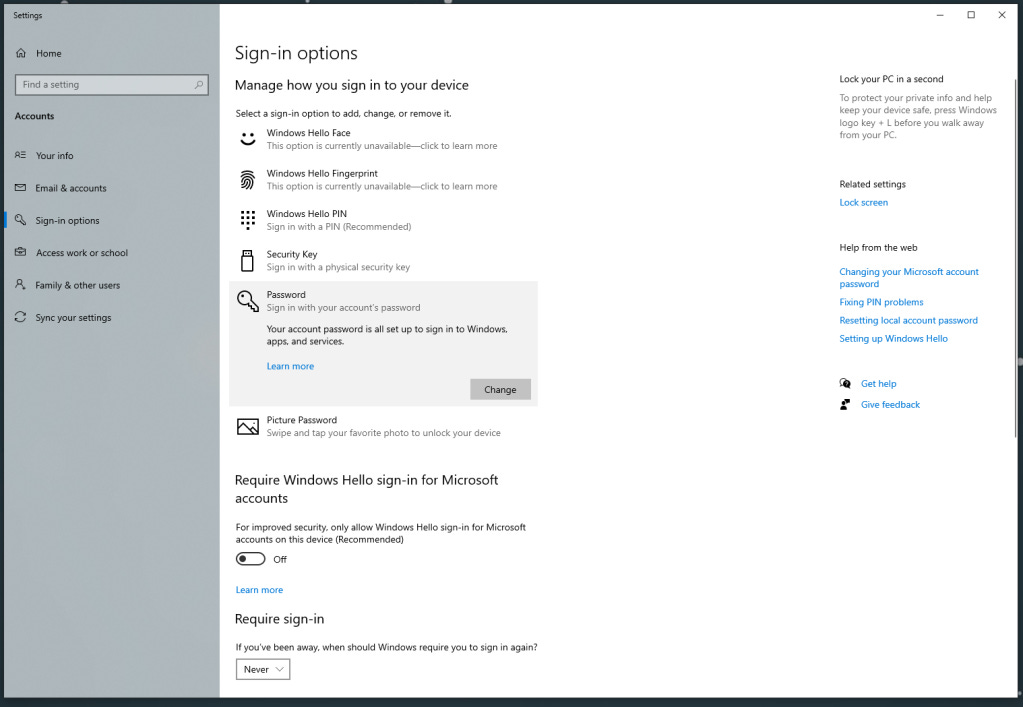Click the Find a setting search field
This screenshot has width=1023, height=707.
coord(112,85)
